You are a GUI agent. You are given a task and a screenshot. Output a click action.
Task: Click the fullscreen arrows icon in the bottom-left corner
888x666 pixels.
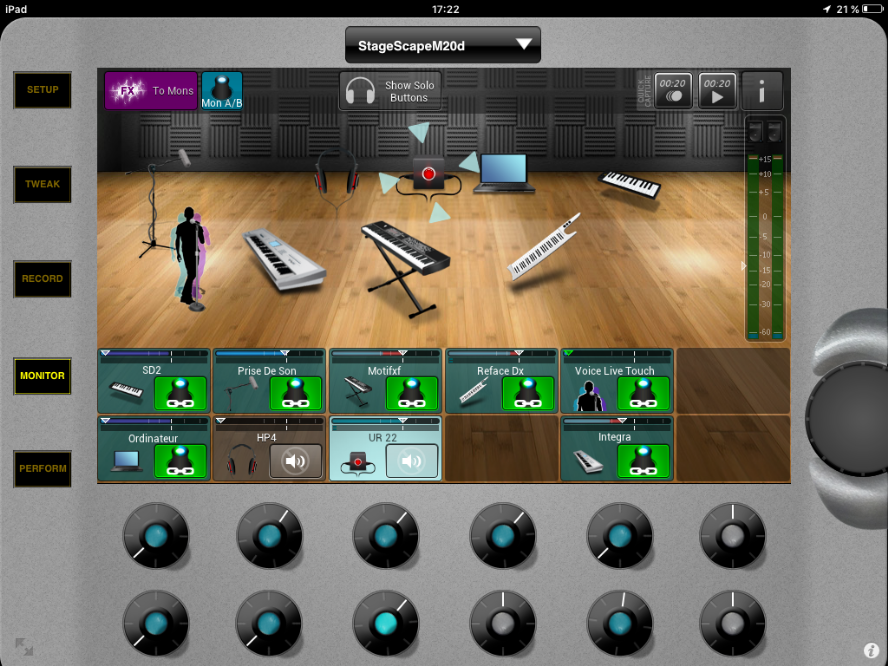[24, 647]
